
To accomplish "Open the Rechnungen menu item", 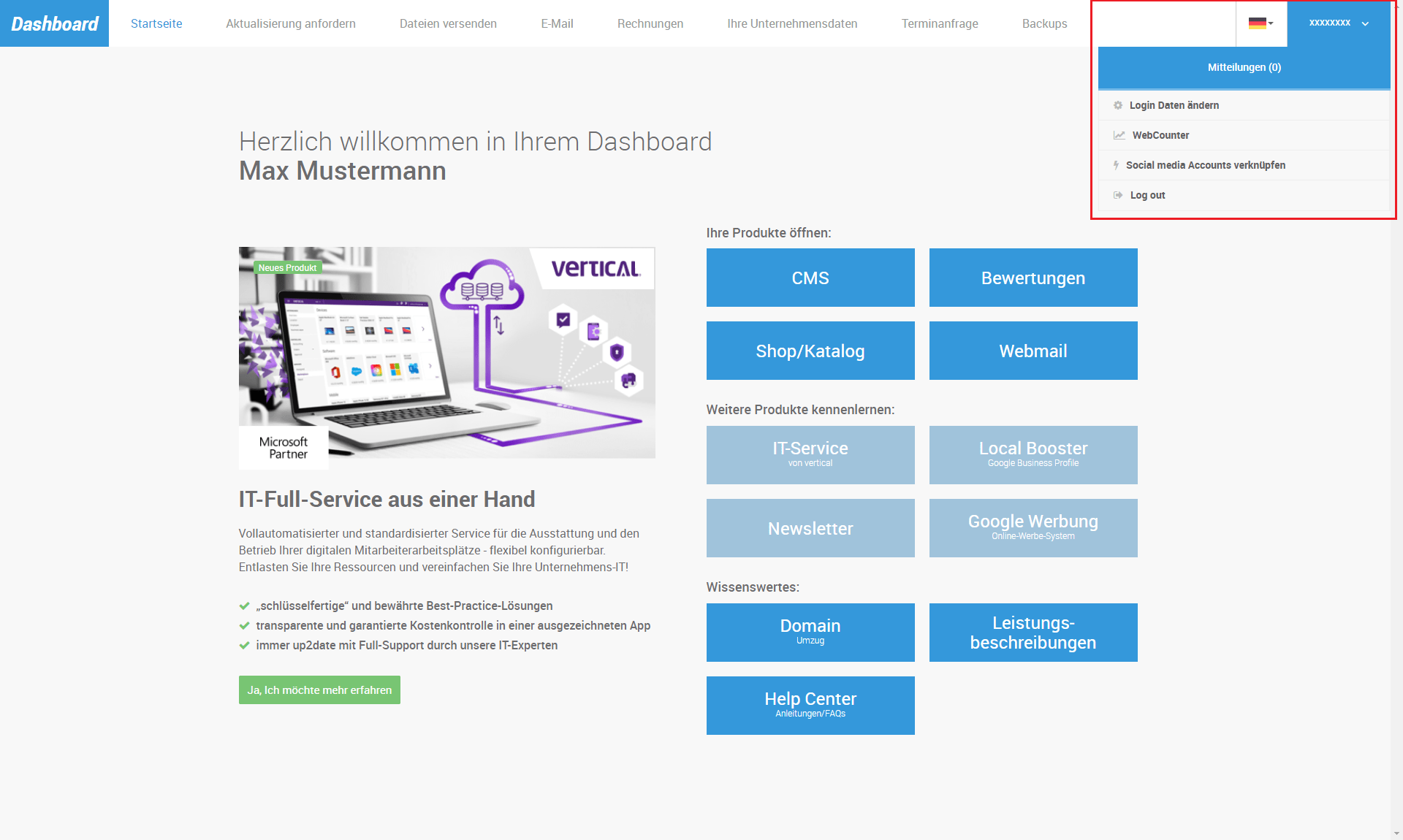I will (650, 23).
